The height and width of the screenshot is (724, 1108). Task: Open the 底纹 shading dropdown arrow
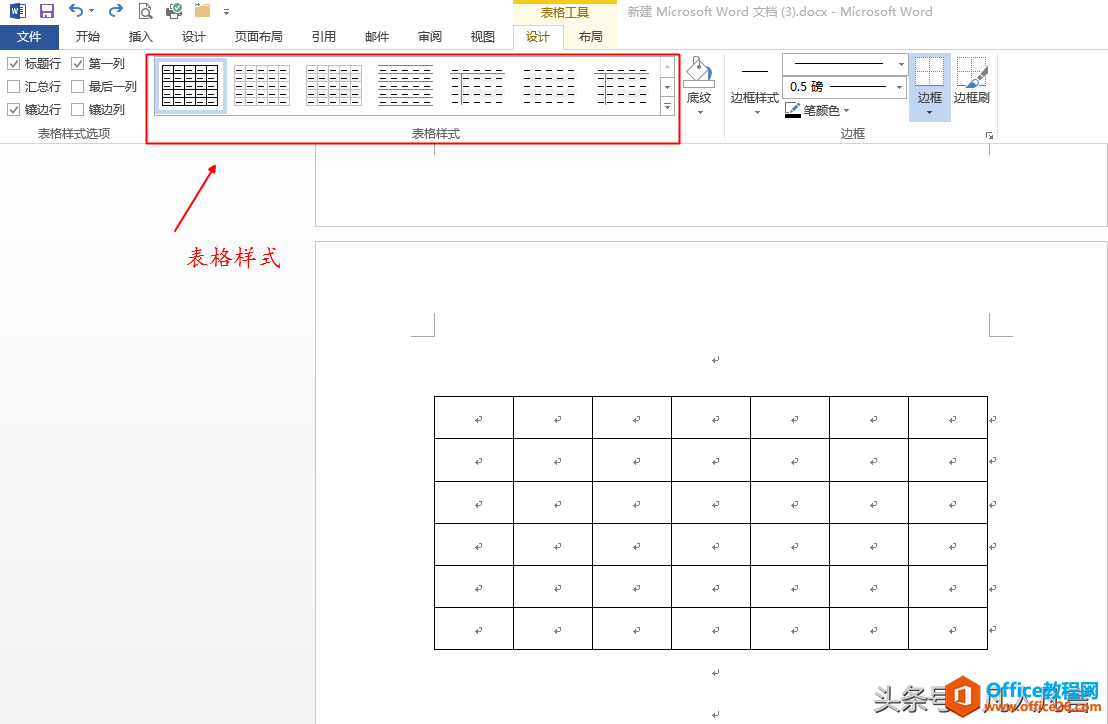coord(700,112)
